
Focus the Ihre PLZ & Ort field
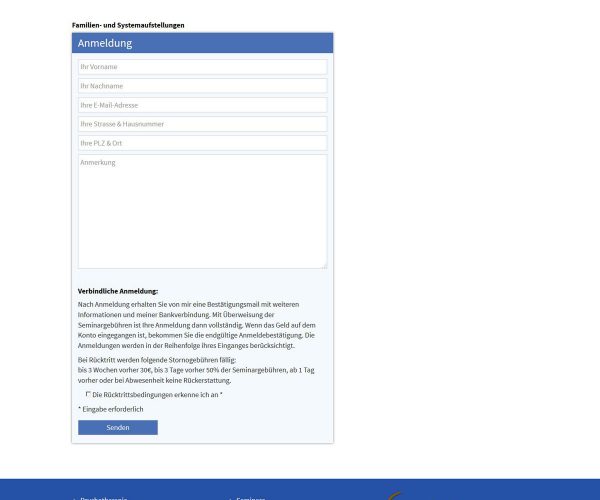click(x=202, y=143)
